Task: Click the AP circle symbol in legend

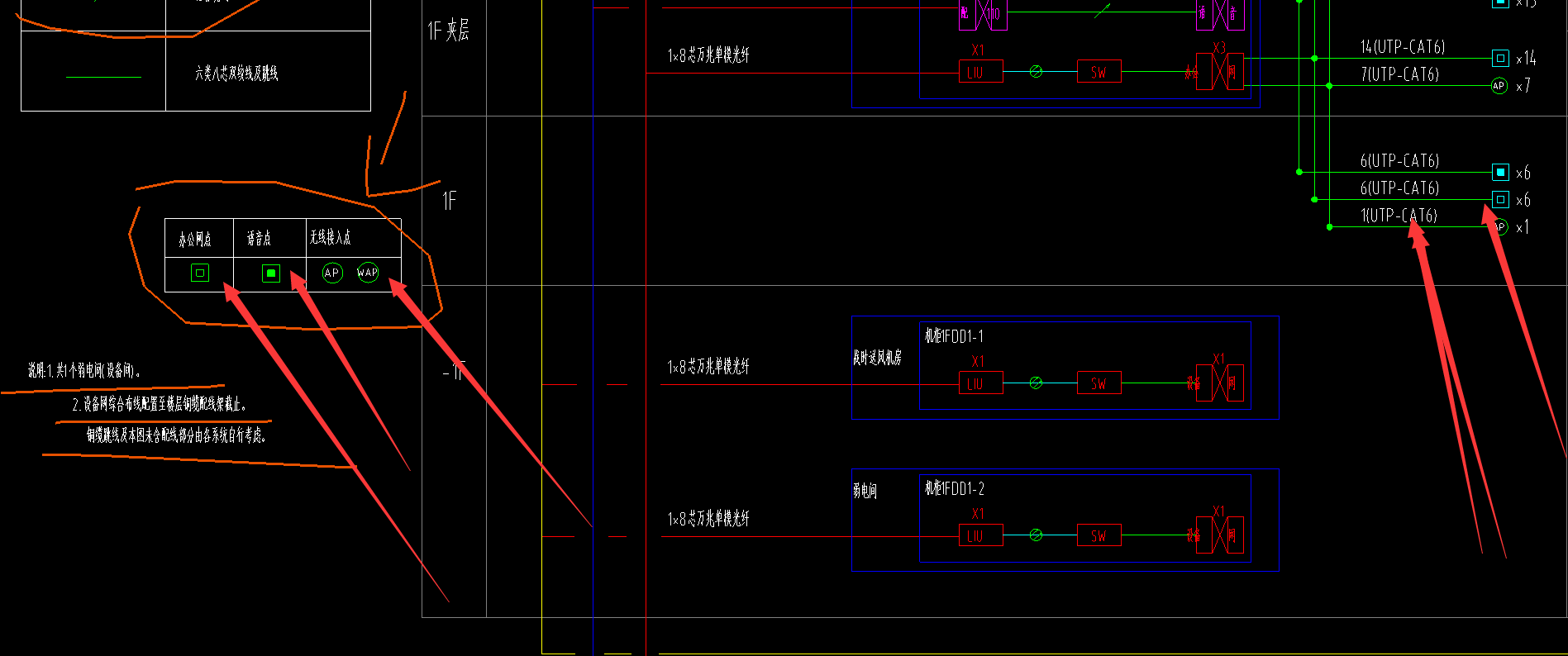Action: coord(332,273)
